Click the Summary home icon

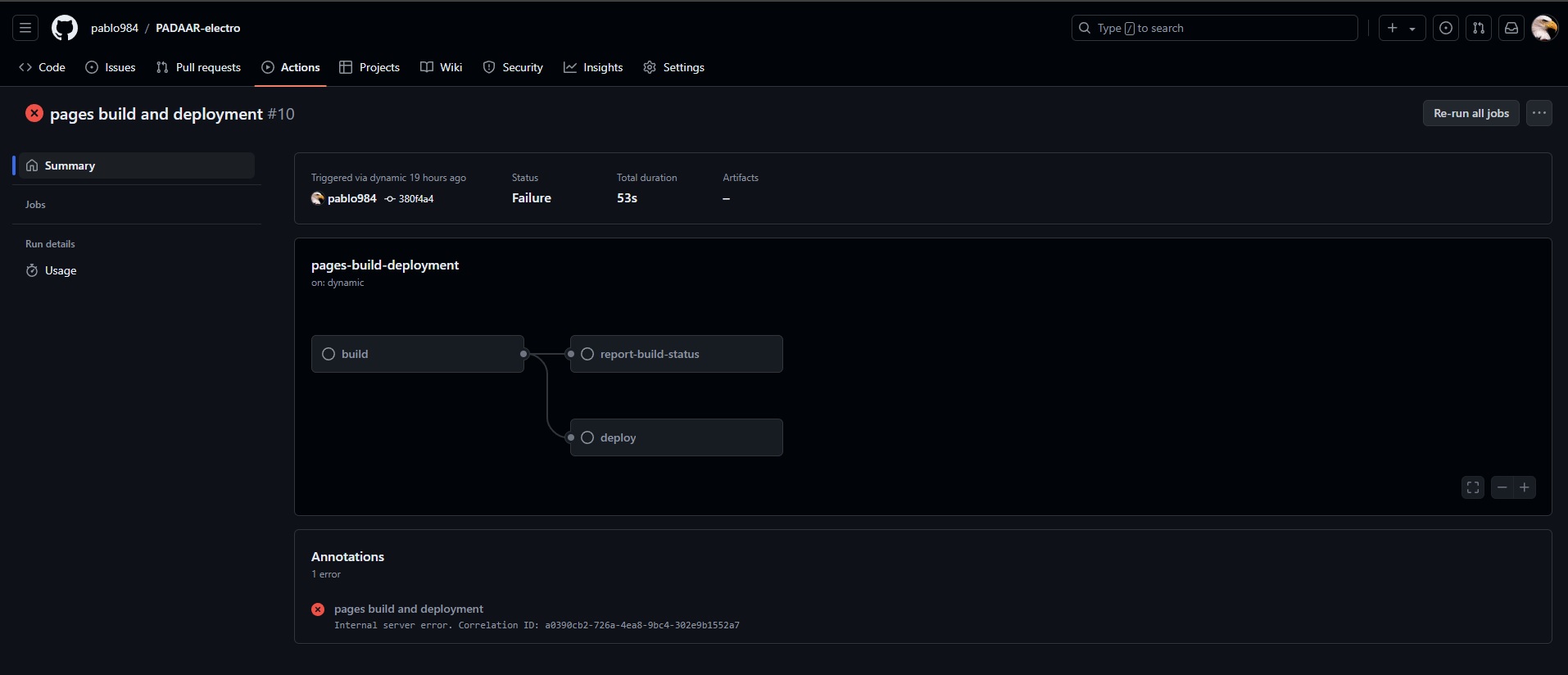pyautogui.click(x=32, y=165)
